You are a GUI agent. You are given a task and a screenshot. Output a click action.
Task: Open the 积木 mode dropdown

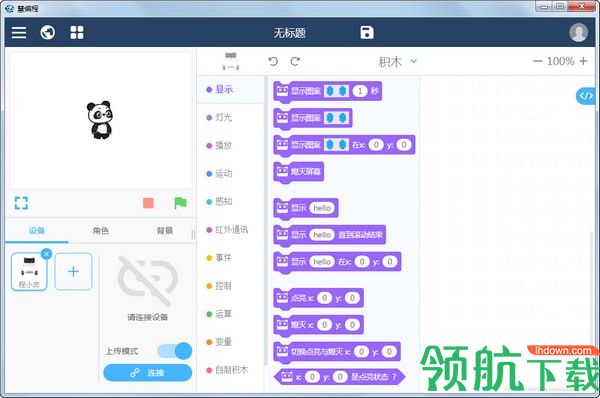(x=397, y=61)
